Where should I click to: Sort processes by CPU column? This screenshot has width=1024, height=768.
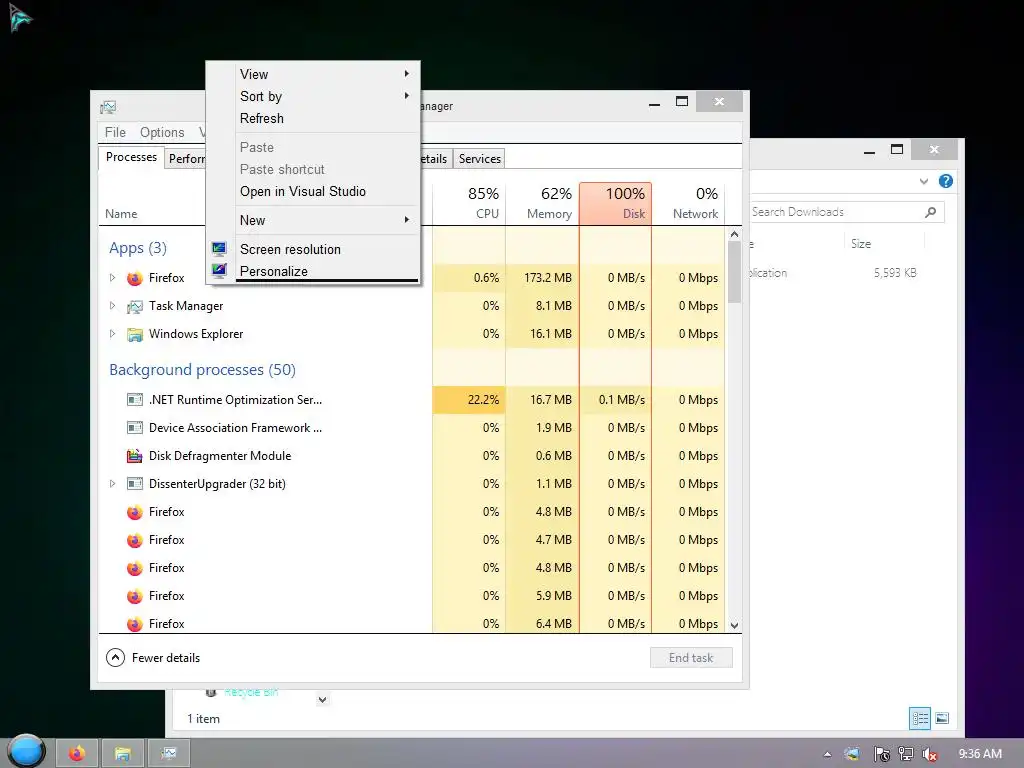[470, 204]
